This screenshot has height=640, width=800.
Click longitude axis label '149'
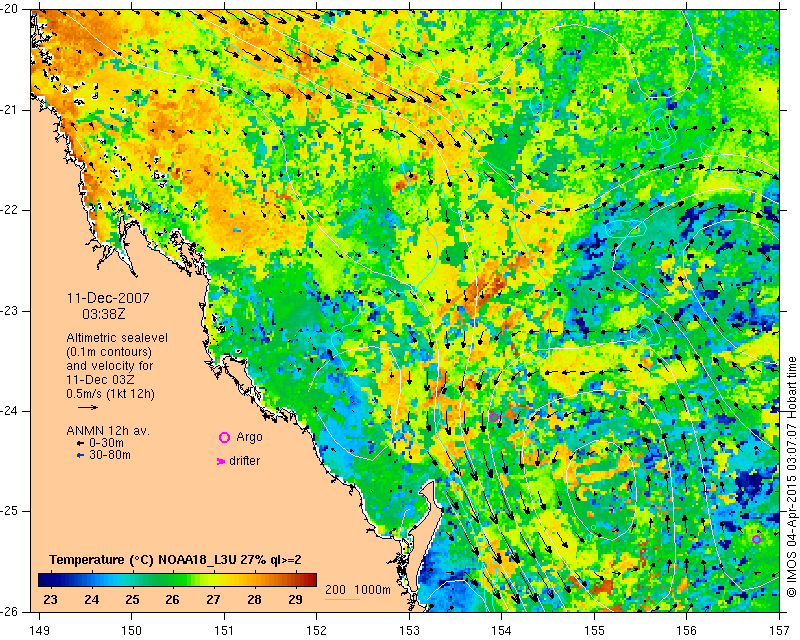pyautogui.click(x=40, y=630)
